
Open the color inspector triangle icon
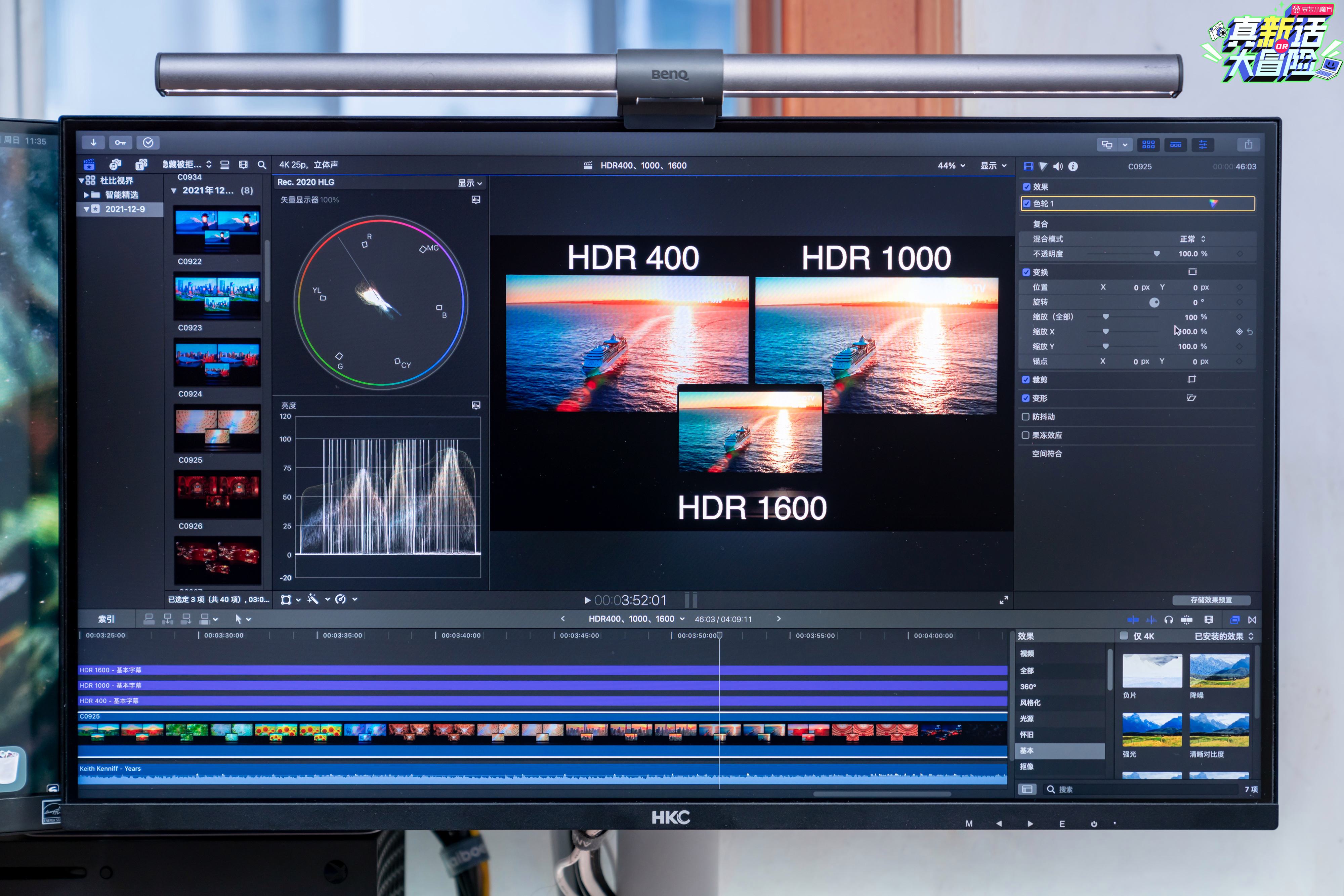tap(1043, 166)
